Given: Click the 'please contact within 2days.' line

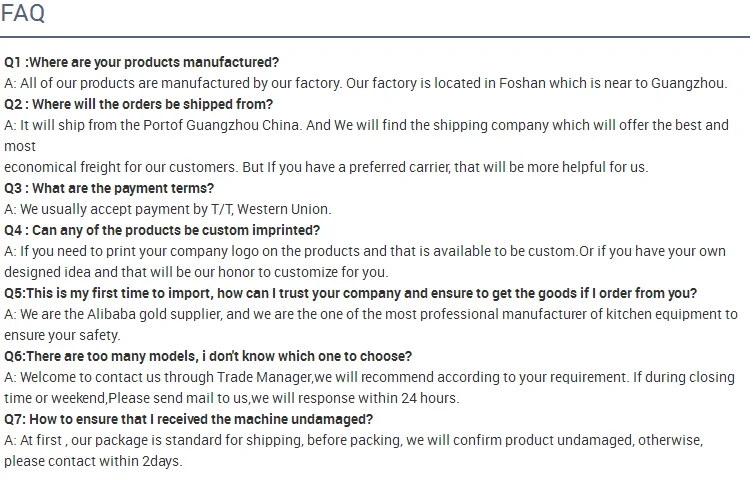Looking at the screenshot, I should coord(93,461).
